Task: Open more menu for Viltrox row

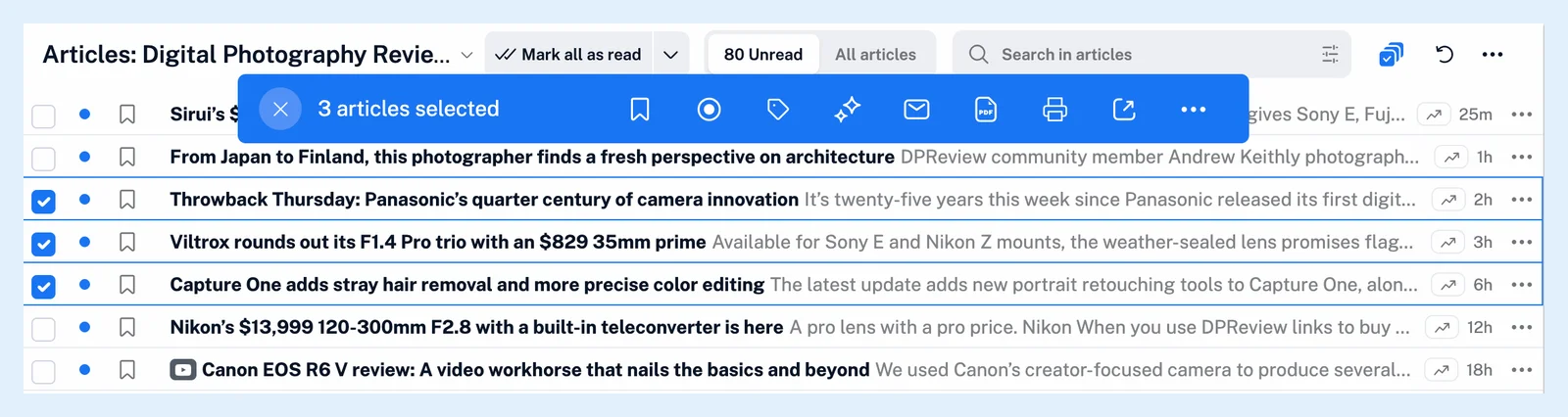Action: click(x=1521, y=242)
